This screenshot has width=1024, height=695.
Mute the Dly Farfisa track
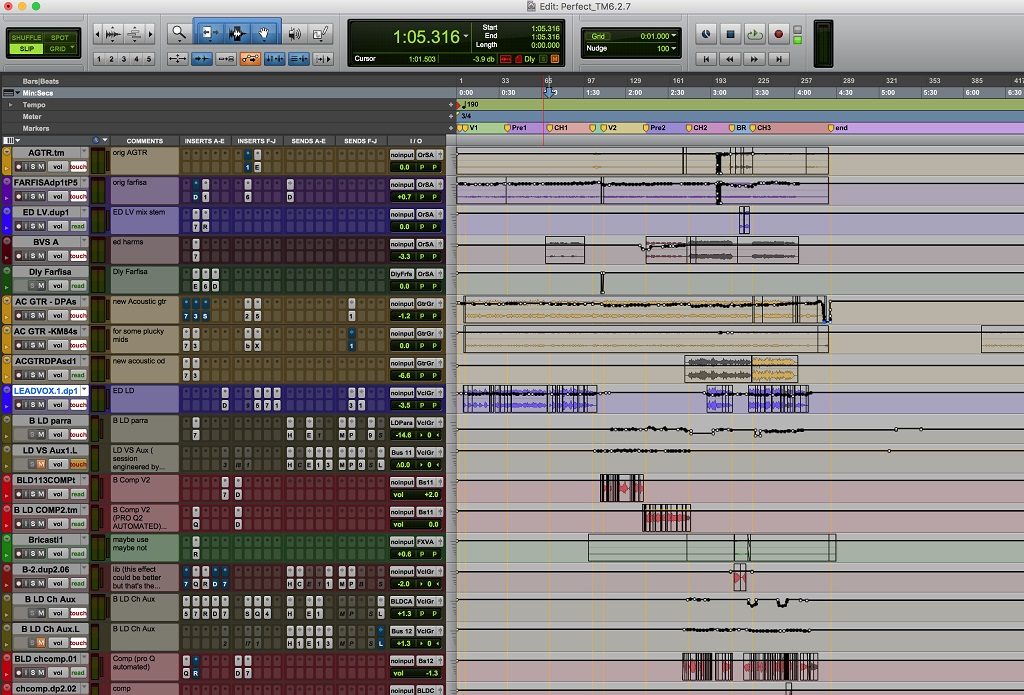tap(41, 285)
